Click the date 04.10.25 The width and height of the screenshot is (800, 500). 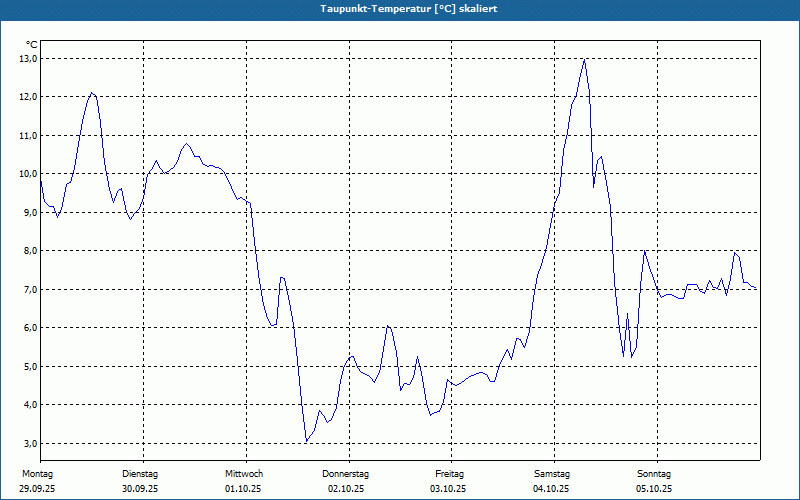(551, 489)
